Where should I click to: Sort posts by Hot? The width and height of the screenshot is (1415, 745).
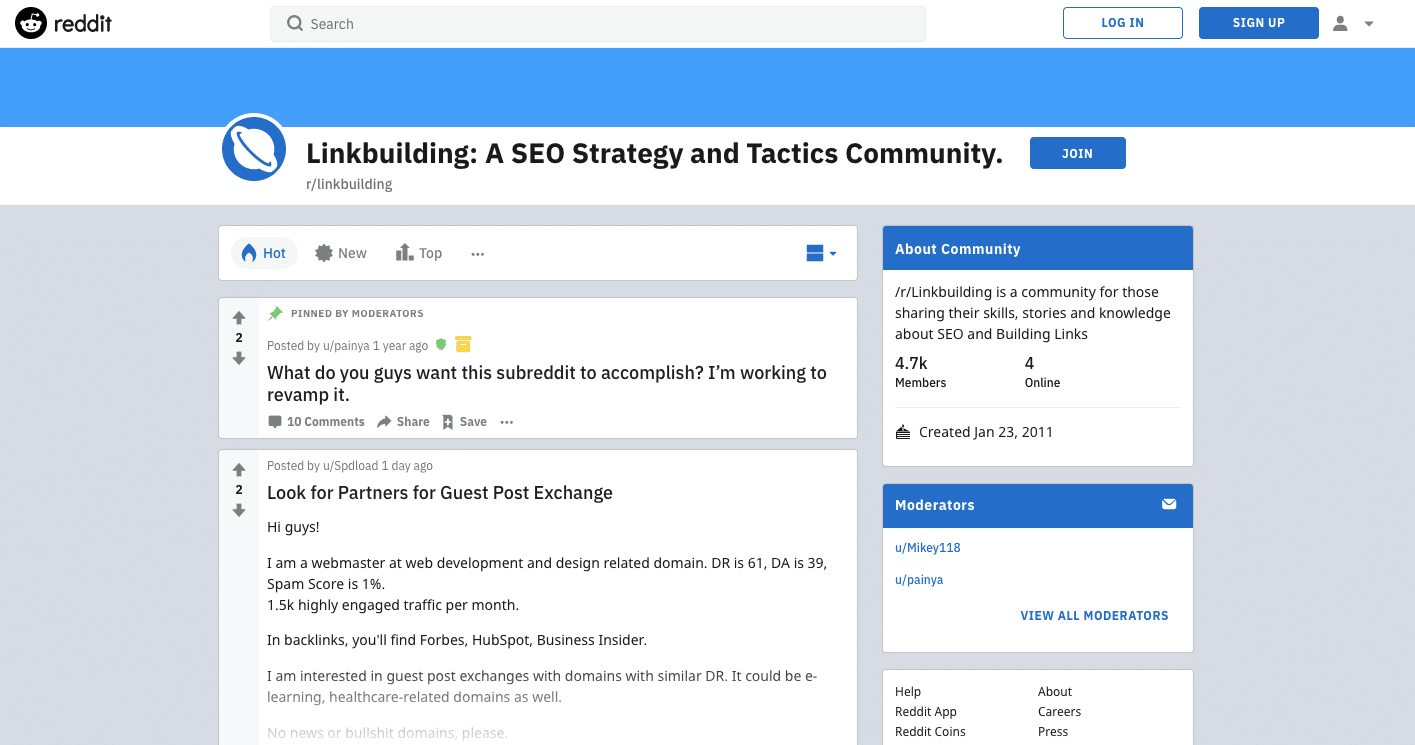coord(264,253)
